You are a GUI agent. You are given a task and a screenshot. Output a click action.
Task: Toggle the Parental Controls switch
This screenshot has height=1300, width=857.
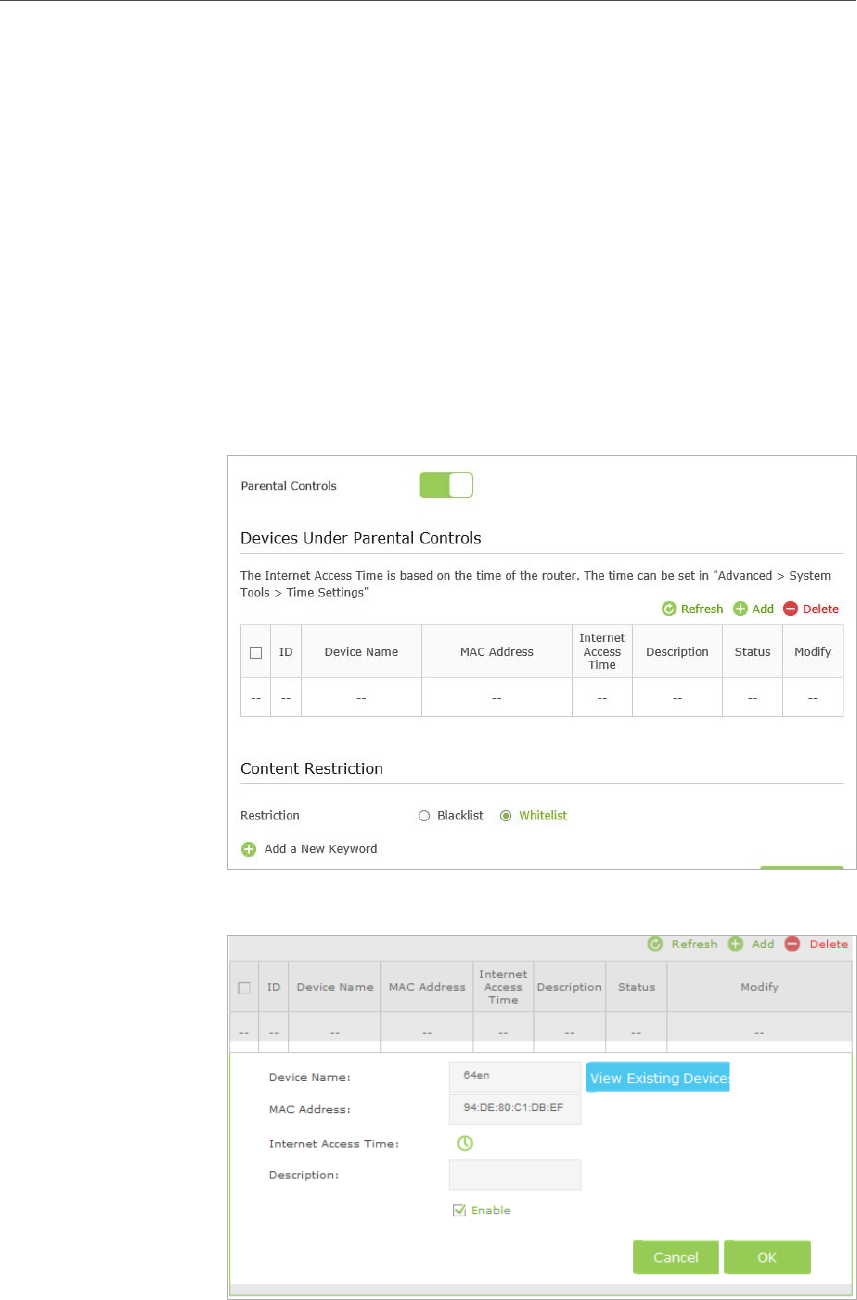click(446, 486)
